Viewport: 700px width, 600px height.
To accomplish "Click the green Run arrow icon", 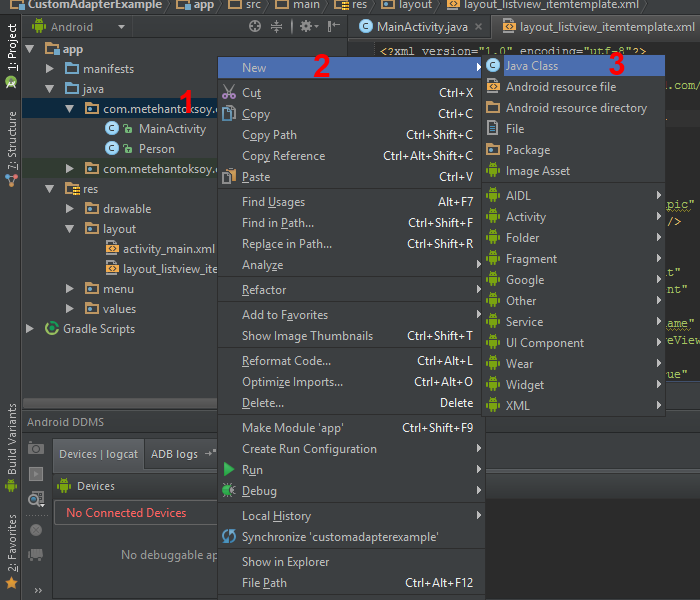I will [x=229, y=469].
